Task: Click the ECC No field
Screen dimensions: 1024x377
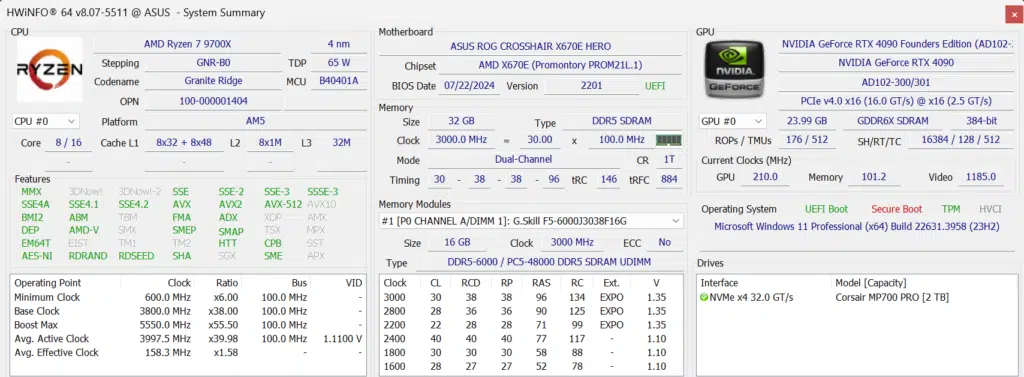Action: [x=664, y=242]
